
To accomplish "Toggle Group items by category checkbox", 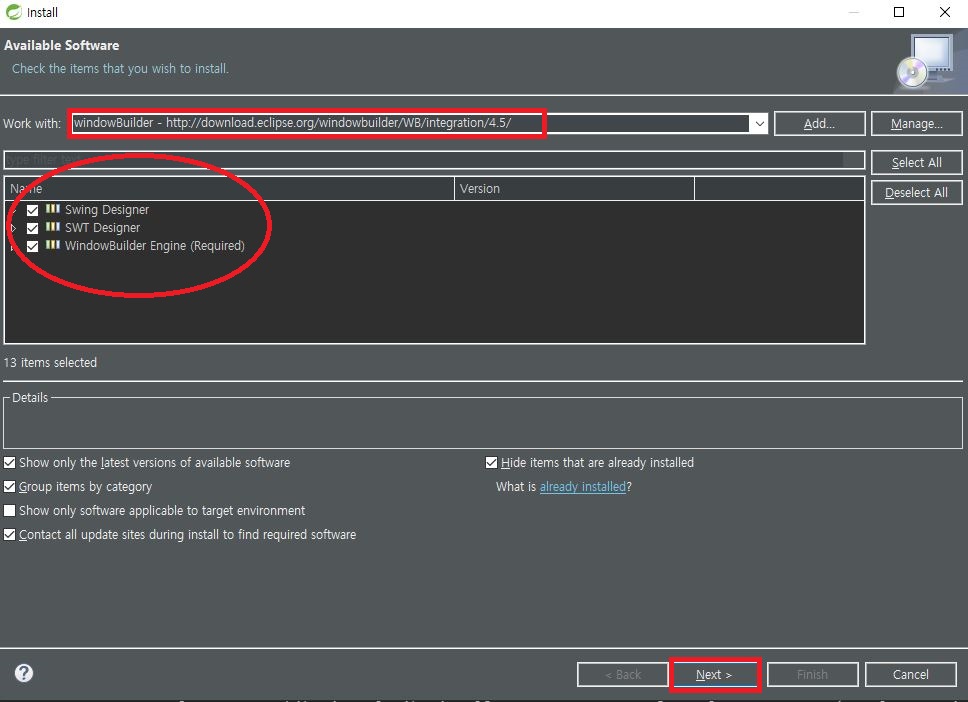I will click(x=10, y=487).
